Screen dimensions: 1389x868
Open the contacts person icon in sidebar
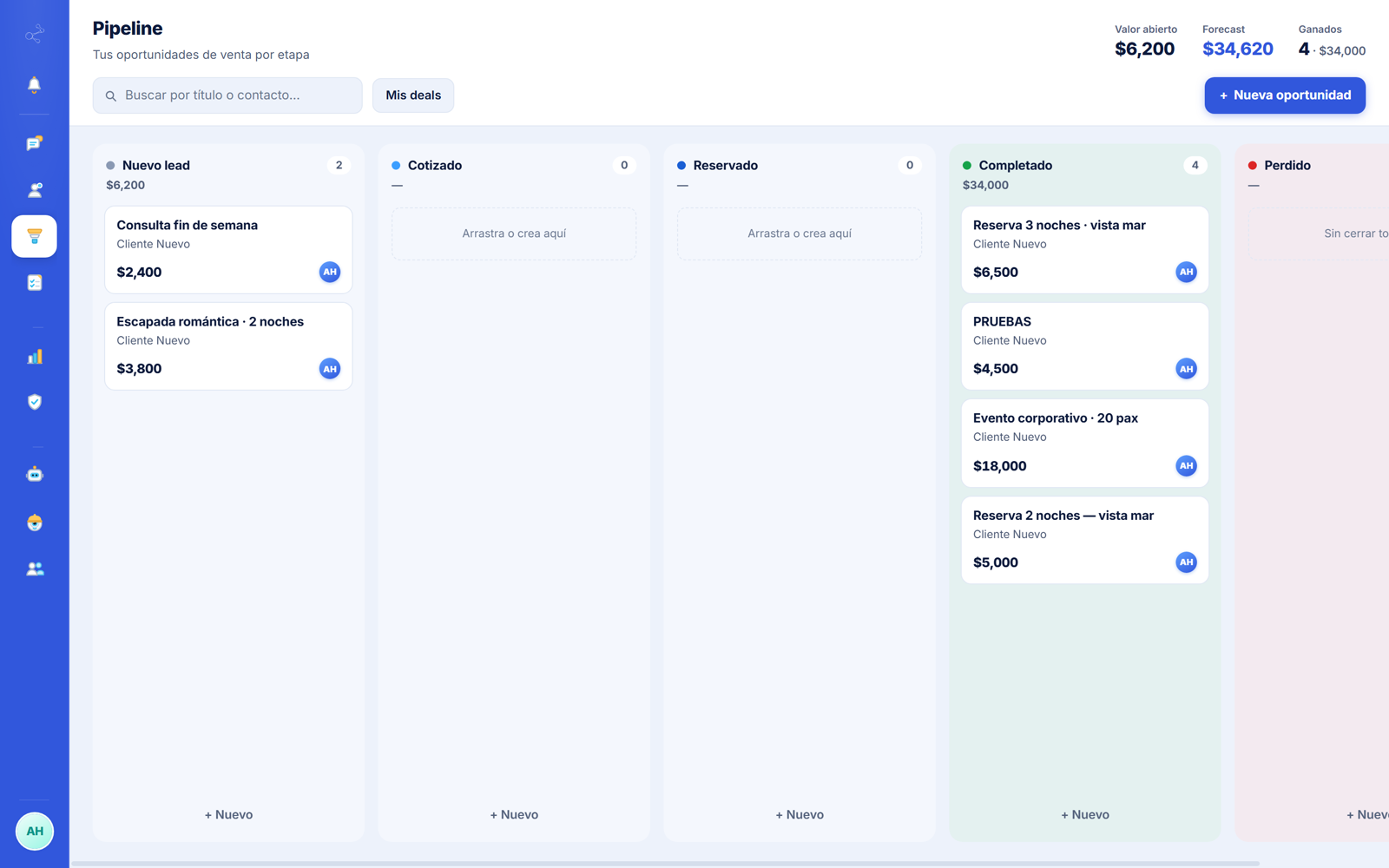[x=34, y=189]
